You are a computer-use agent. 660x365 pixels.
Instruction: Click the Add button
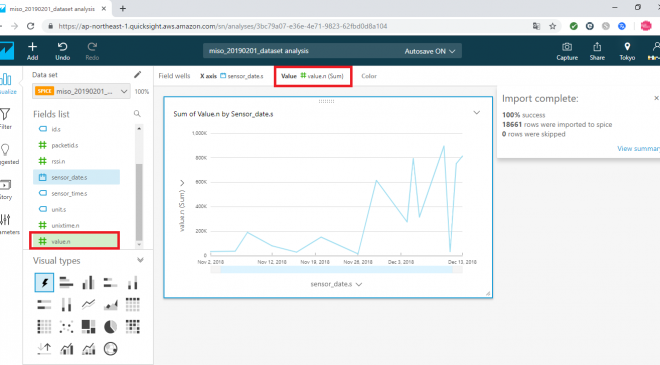click(x=32, y=51)
